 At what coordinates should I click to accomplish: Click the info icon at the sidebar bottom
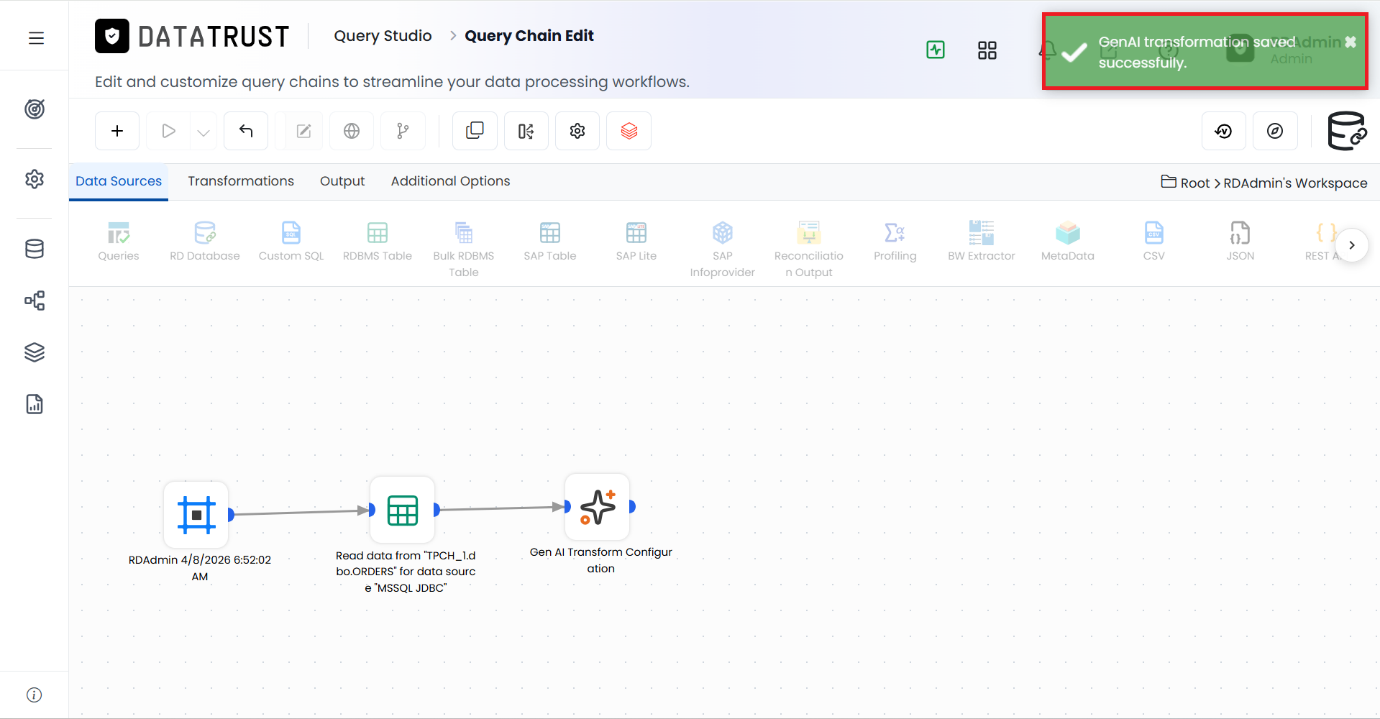pos(34,695)
